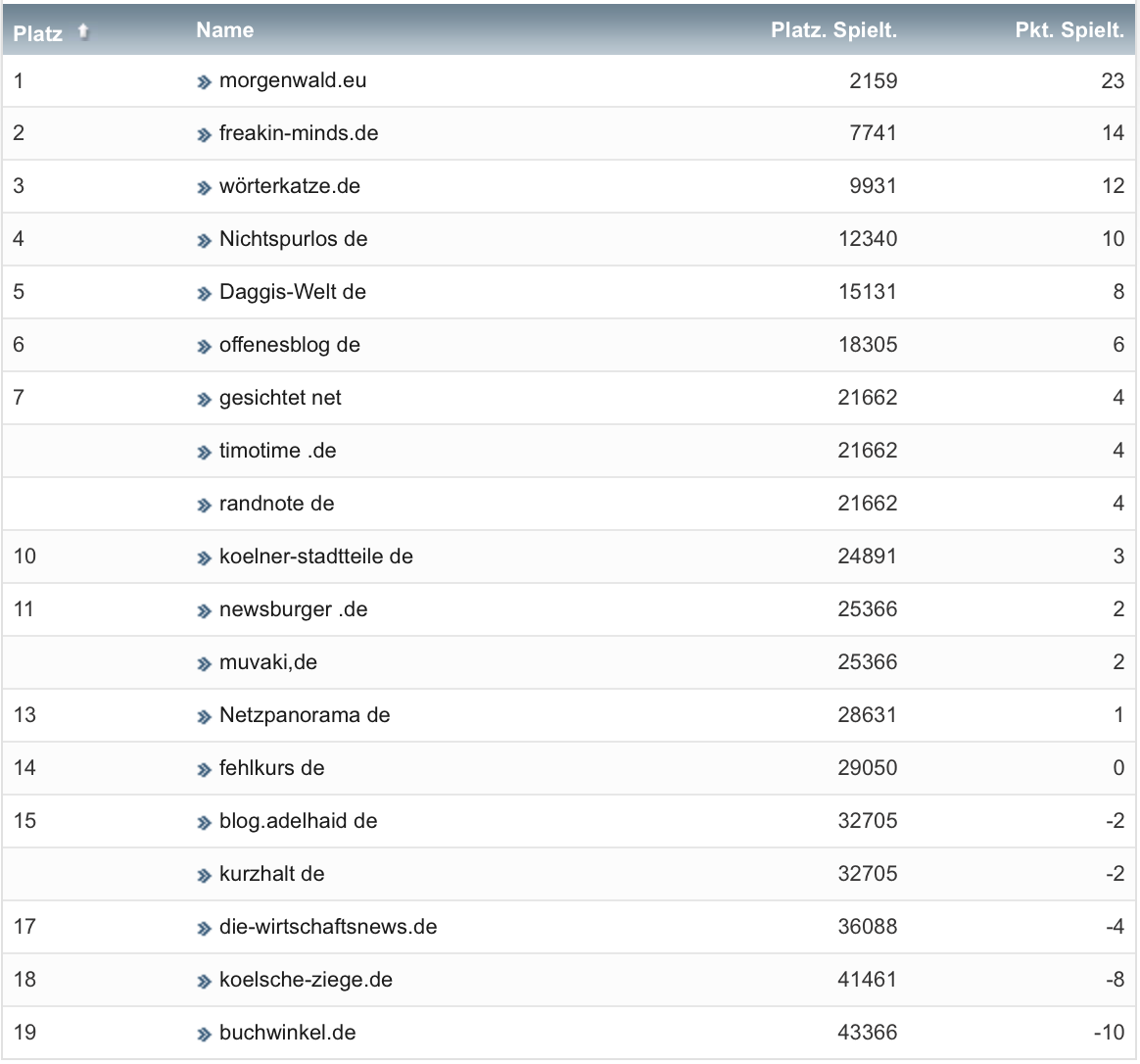The image size is (1140, 1064).
Task: Open the newsburger .de link
Action: (x=294, y=609)
